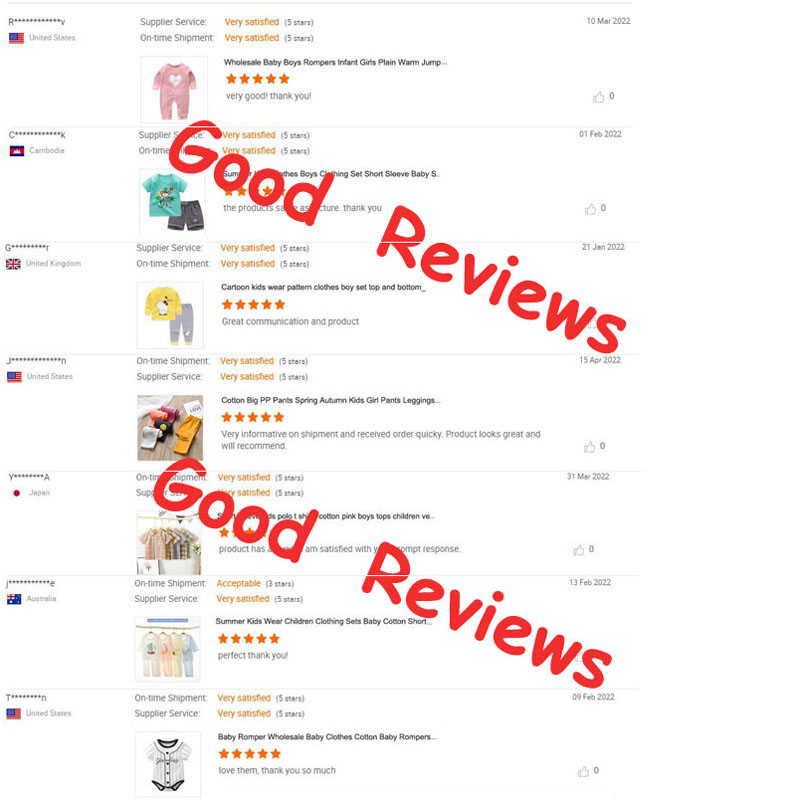This screenshot has height=800, width=800.
Task: Click the United States flag under first reviewer
Action: point(16,38)
